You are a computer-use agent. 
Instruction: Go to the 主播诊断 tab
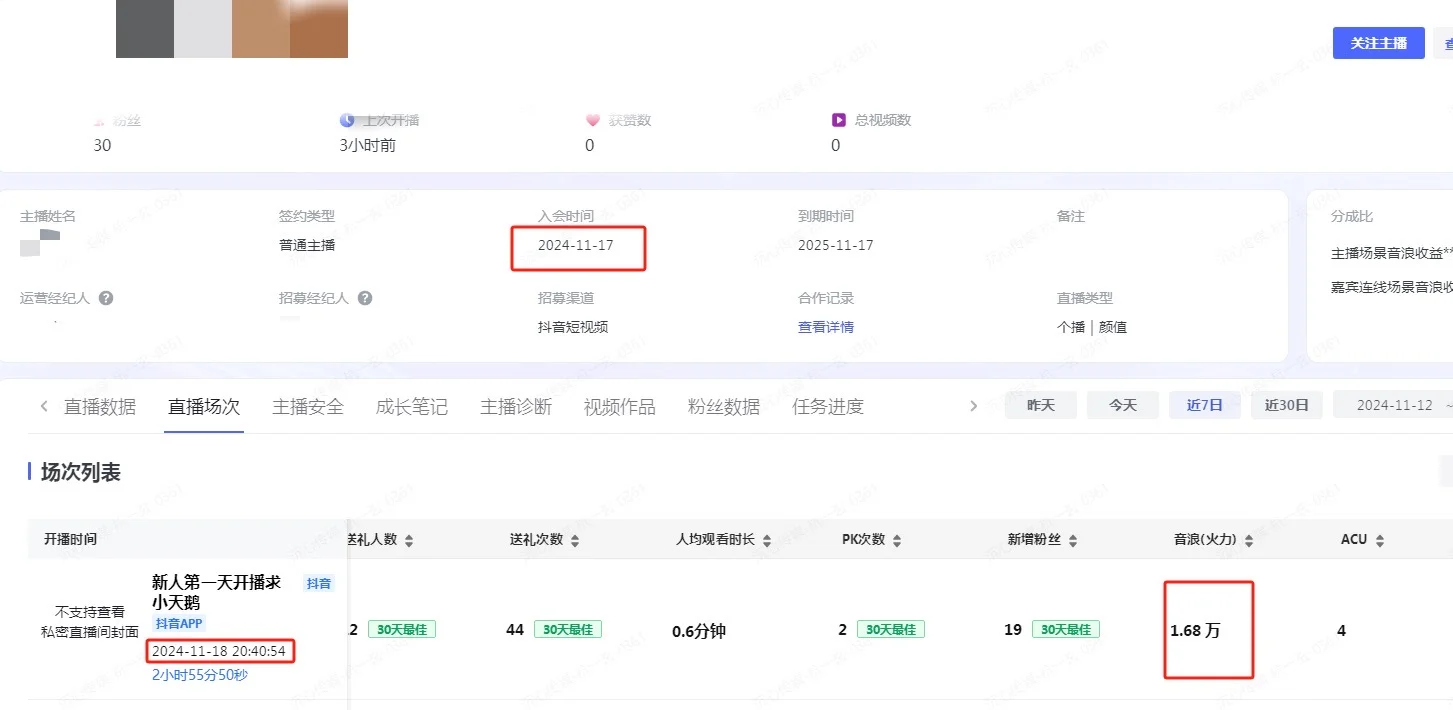(x=516, y=407)
